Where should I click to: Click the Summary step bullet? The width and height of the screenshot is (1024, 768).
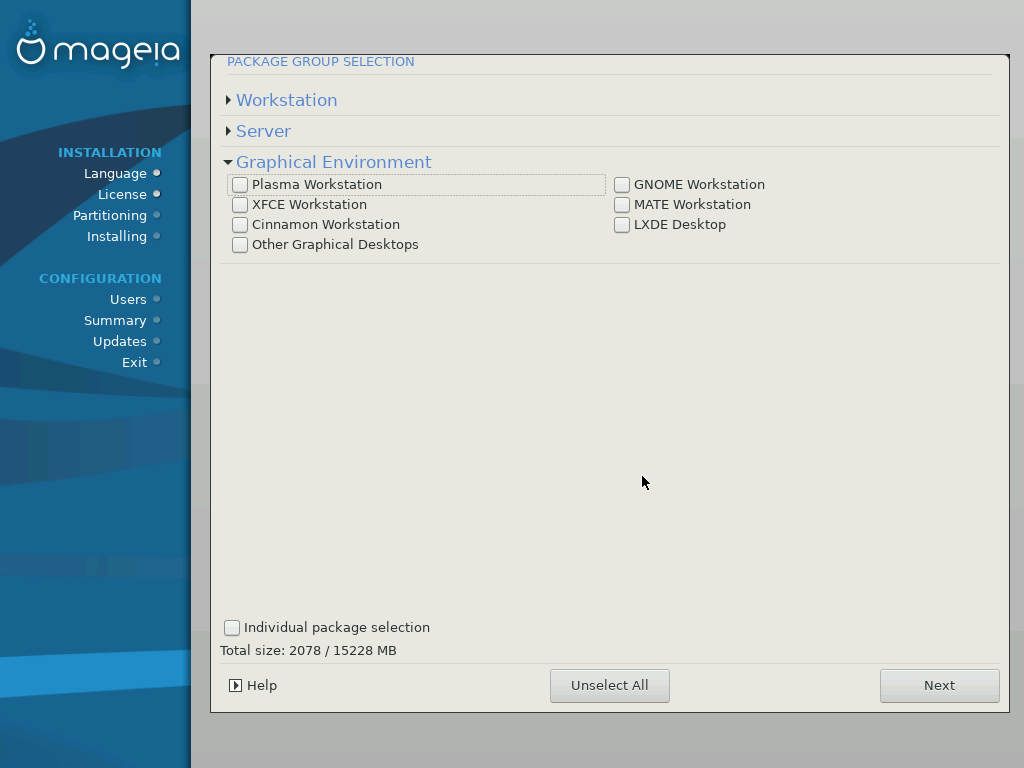tap(157, 320)
